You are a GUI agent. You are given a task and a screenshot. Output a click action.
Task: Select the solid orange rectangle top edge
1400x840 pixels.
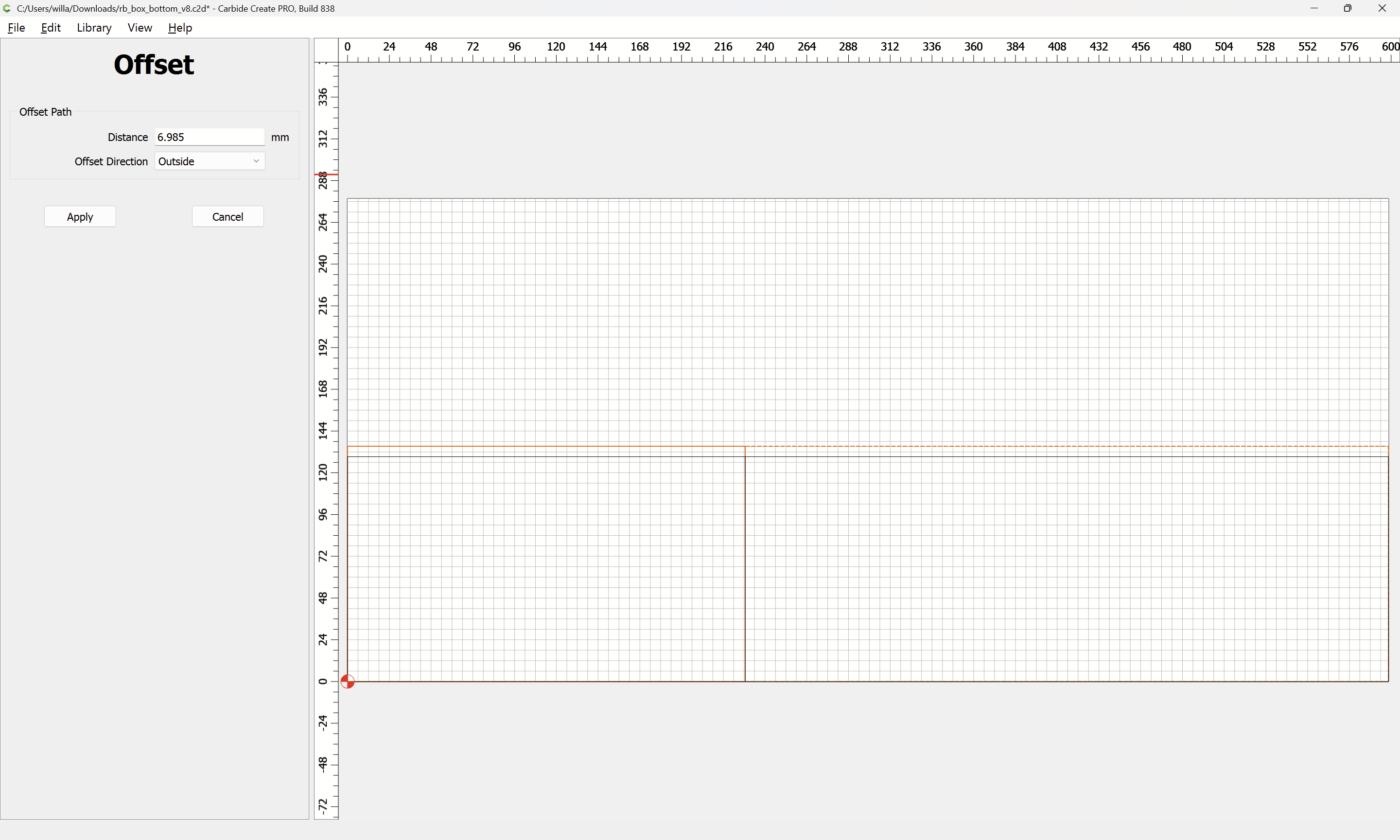543,447
